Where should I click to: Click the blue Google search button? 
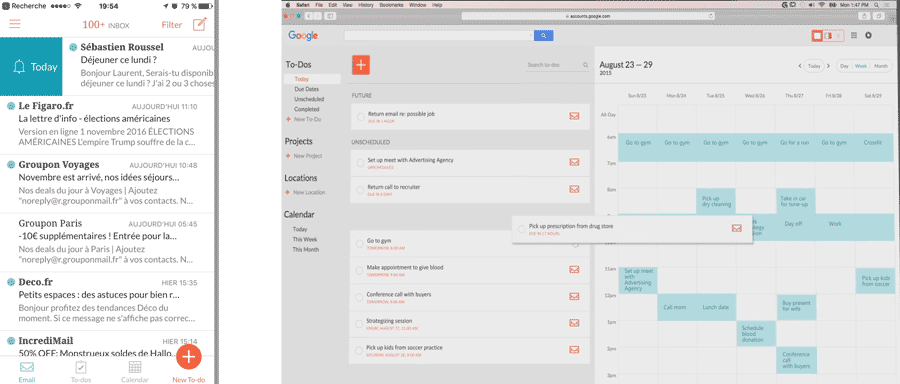coord(544,36)
